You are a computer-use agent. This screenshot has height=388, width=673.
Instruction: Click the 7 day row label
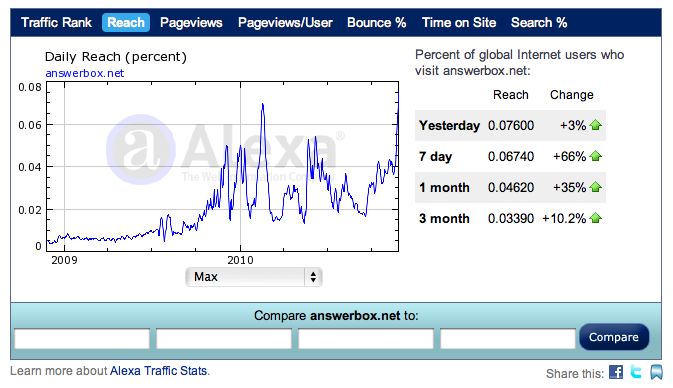pos(436,157)
